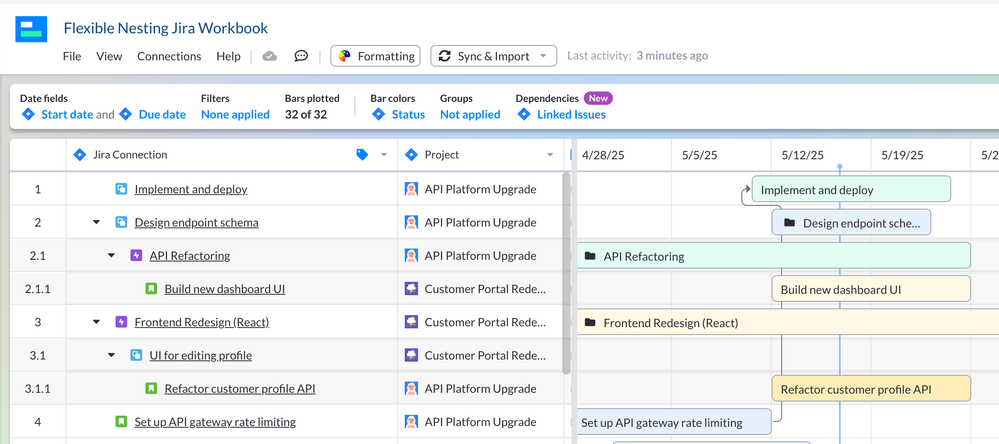The height and width of the screenshot is (444, 999).
Task: Collapse the API Refactoring row
Action: click(x=111, y=255)
